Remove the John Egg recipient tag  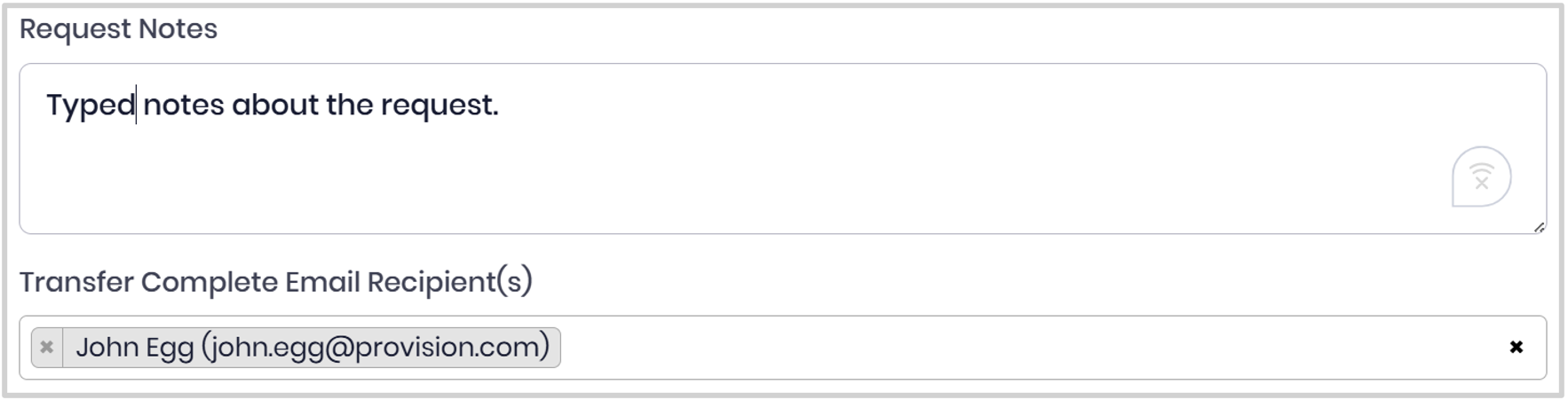tap(47, 347)
